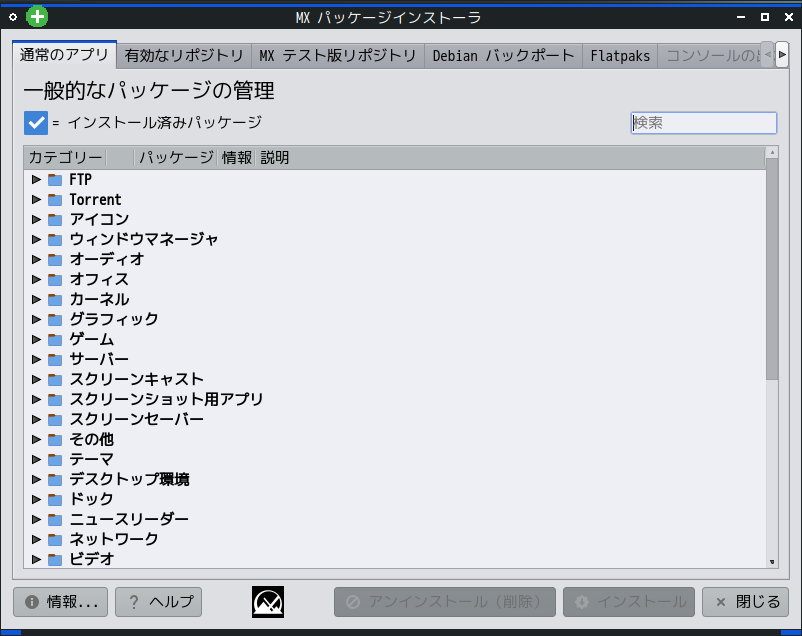
Task: Focus the 検索 search field
Action: tap(704, 123)
